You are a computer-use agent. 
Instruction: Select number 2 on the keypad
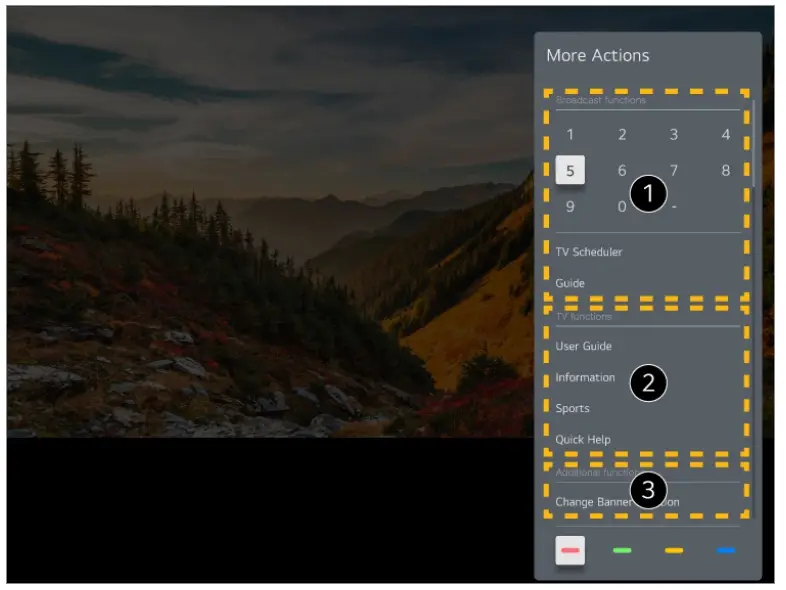pyautogui.click(x=622, y=134)
